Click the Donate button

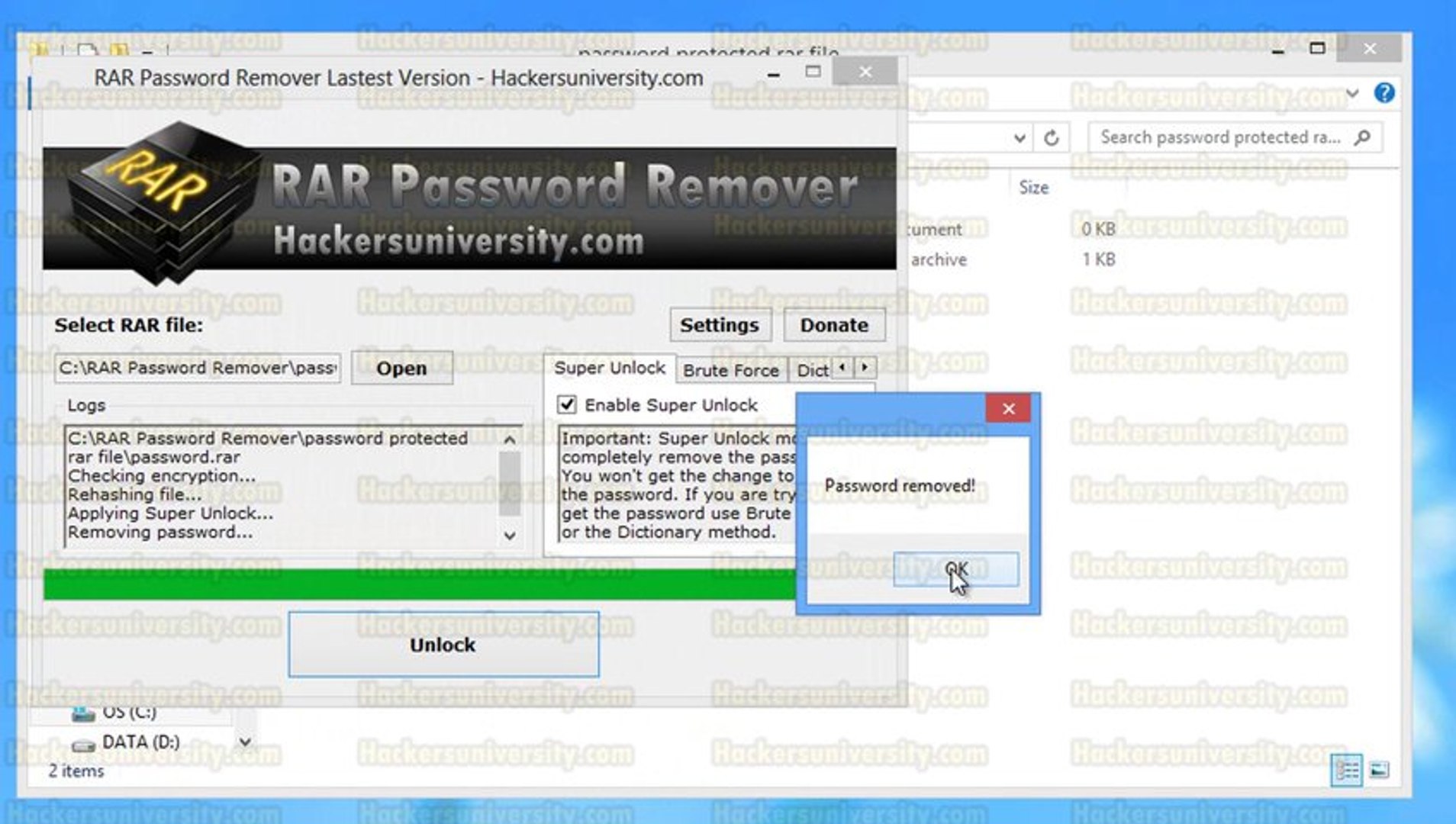tap(834, 325)
